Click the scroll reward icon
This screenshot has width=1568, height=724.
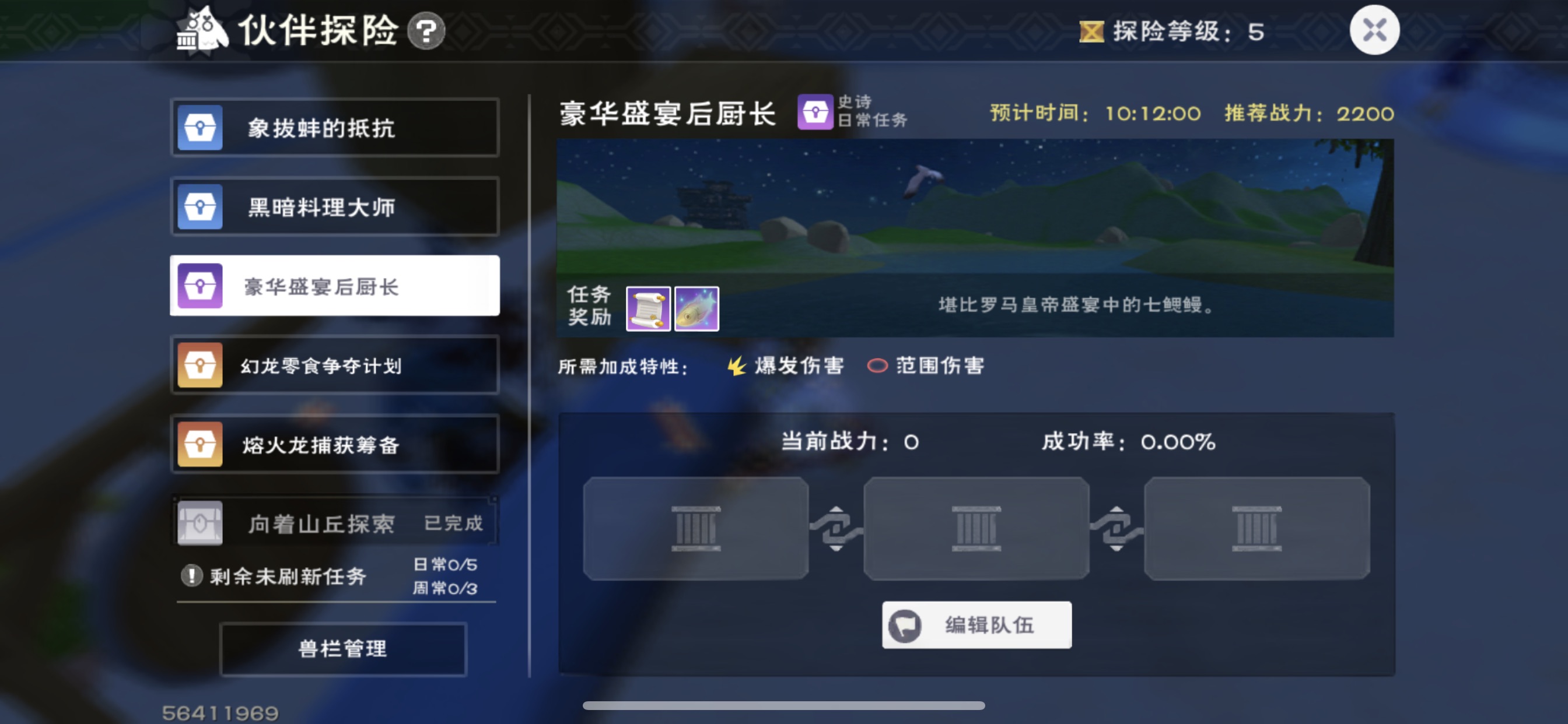648,309
